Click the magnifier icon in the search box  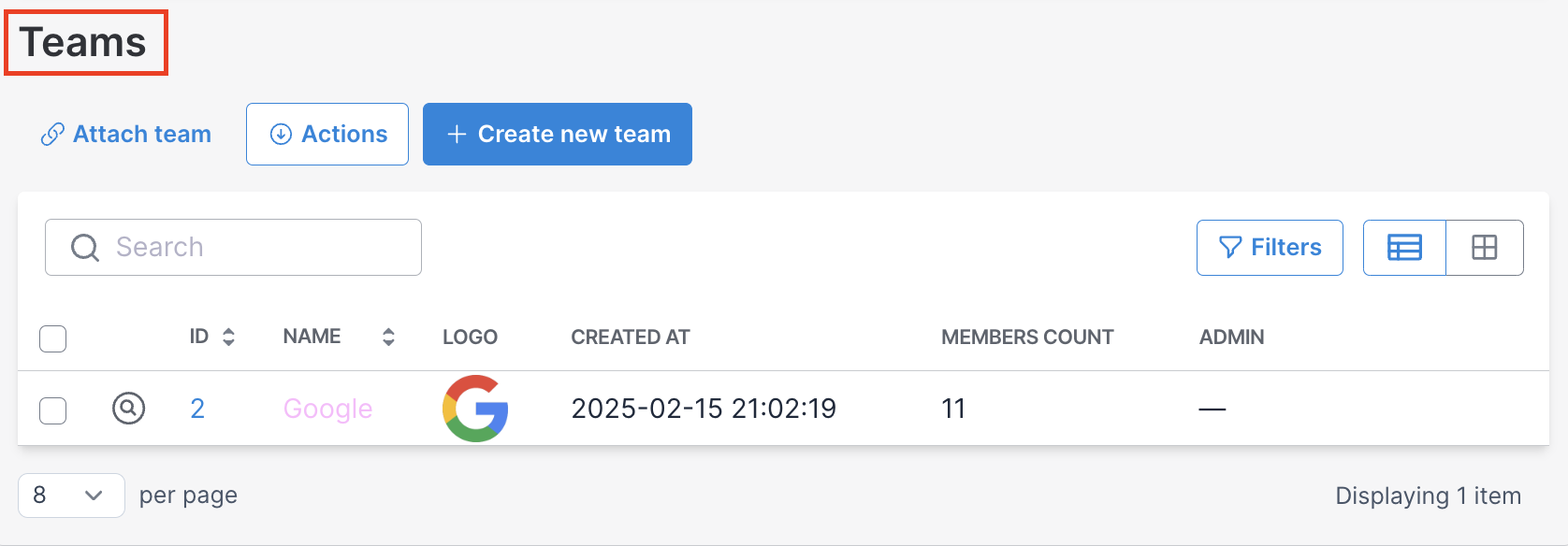85,248
